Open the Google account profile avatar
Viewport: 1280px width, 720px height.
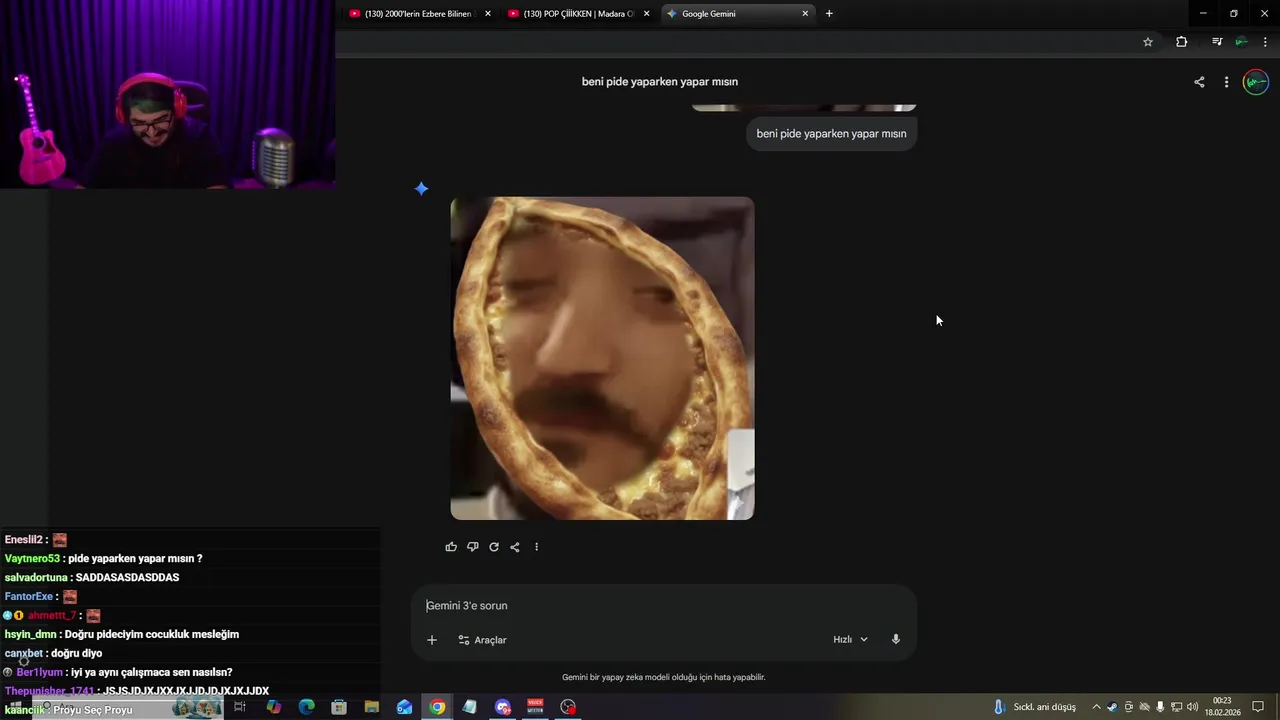point(1255,82)
